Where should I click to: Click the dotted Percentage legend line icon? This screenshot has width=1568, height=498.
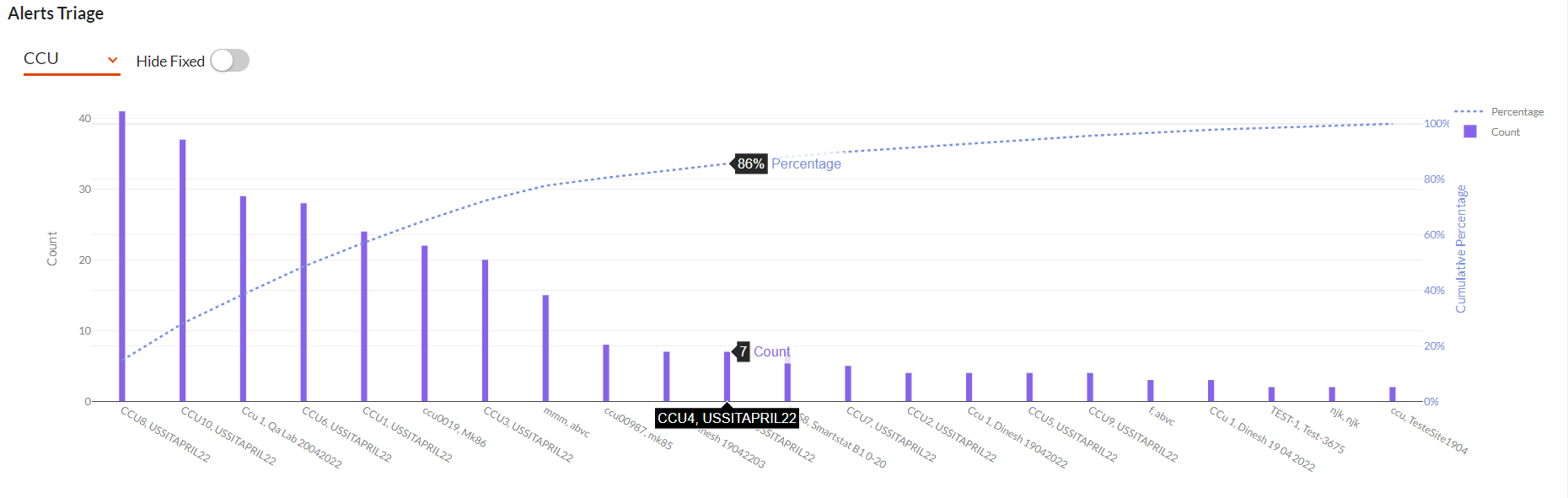[1468, 111]
